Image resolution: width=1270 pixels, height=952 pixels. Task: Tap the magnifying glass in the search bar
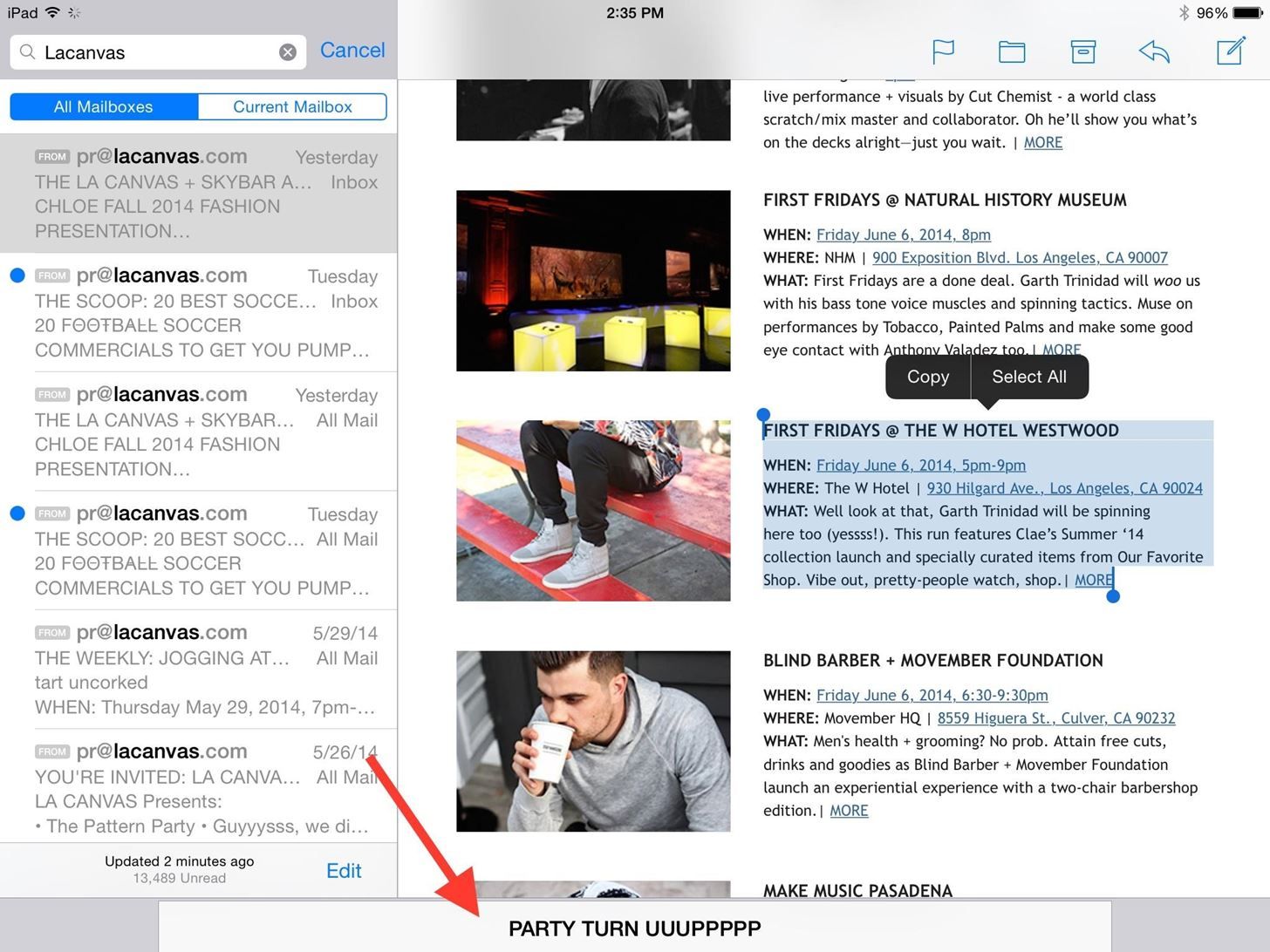click(x=27, y=52)
